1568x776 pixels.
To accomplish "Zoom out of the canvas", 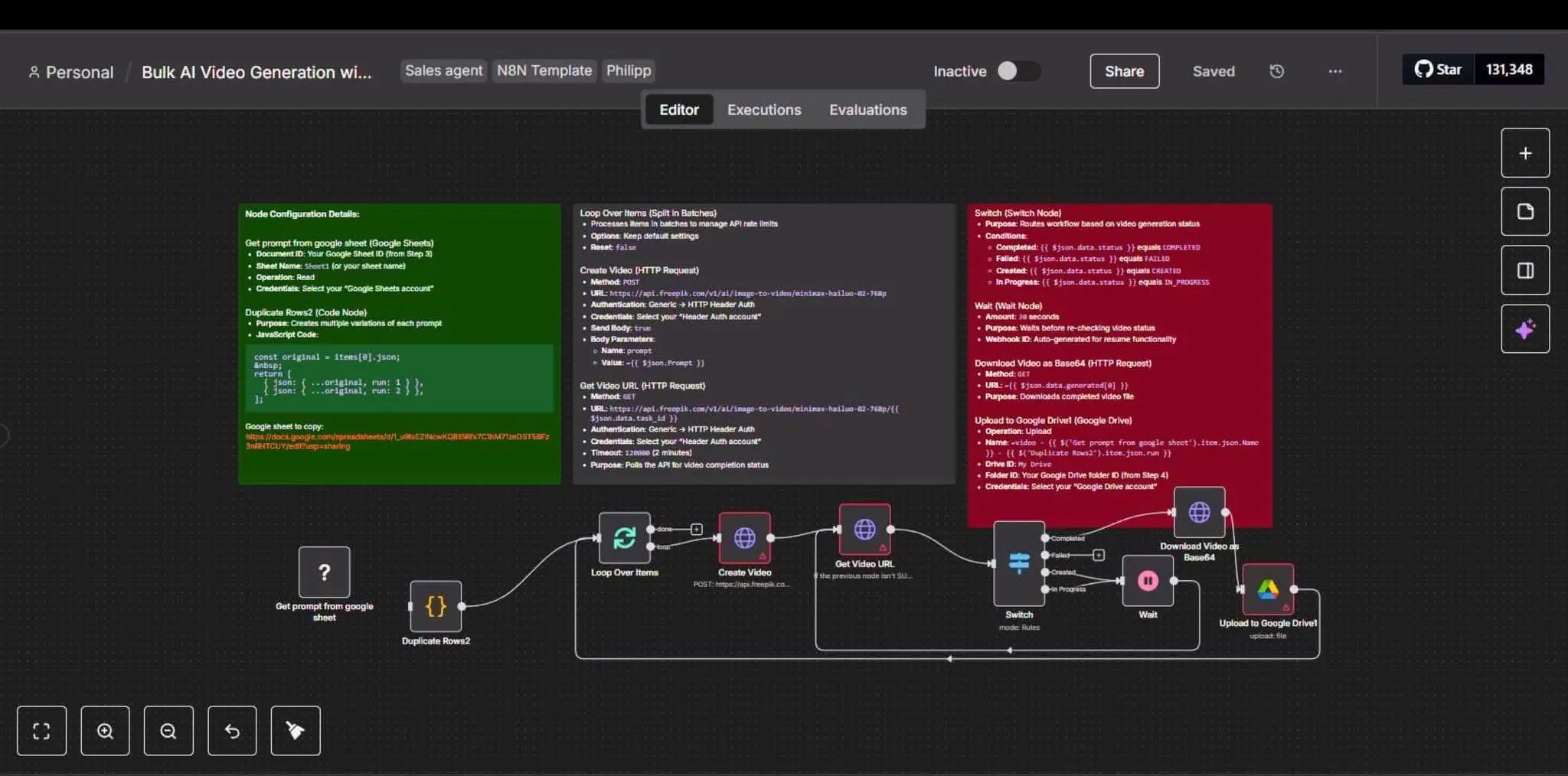I will tap(168, 731).
